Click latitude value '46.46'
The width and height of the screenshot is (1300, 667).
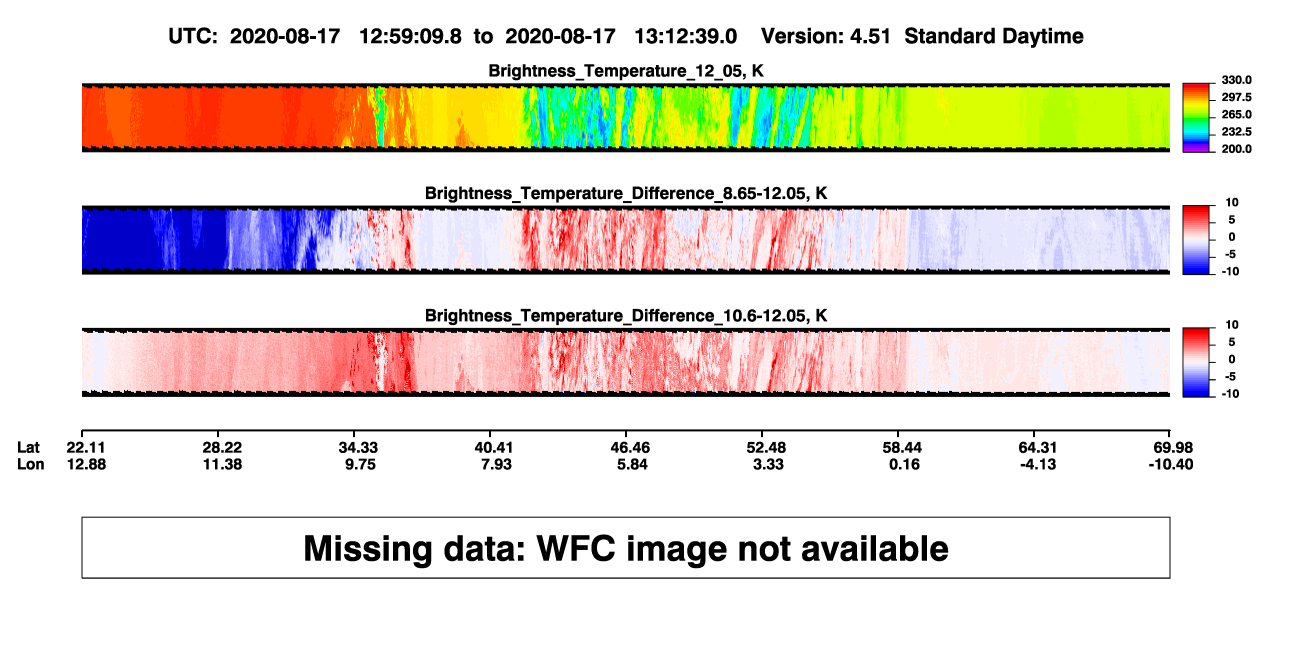click(x=630, y=447)
